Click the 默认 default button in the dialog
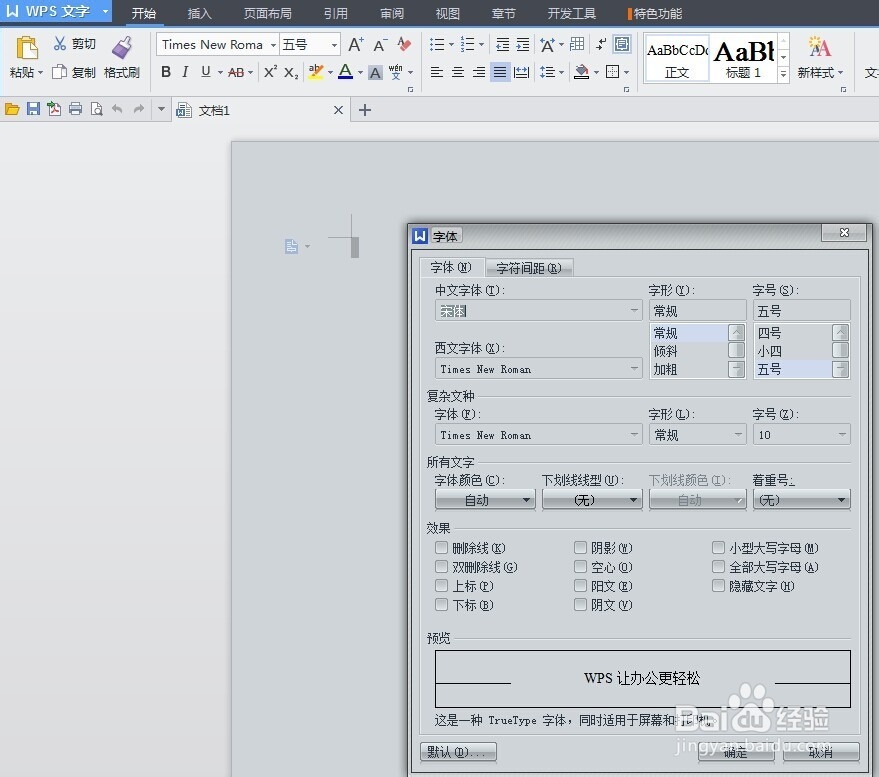The height and width of the screenshot is (777, 879). (x=458, y=752)
